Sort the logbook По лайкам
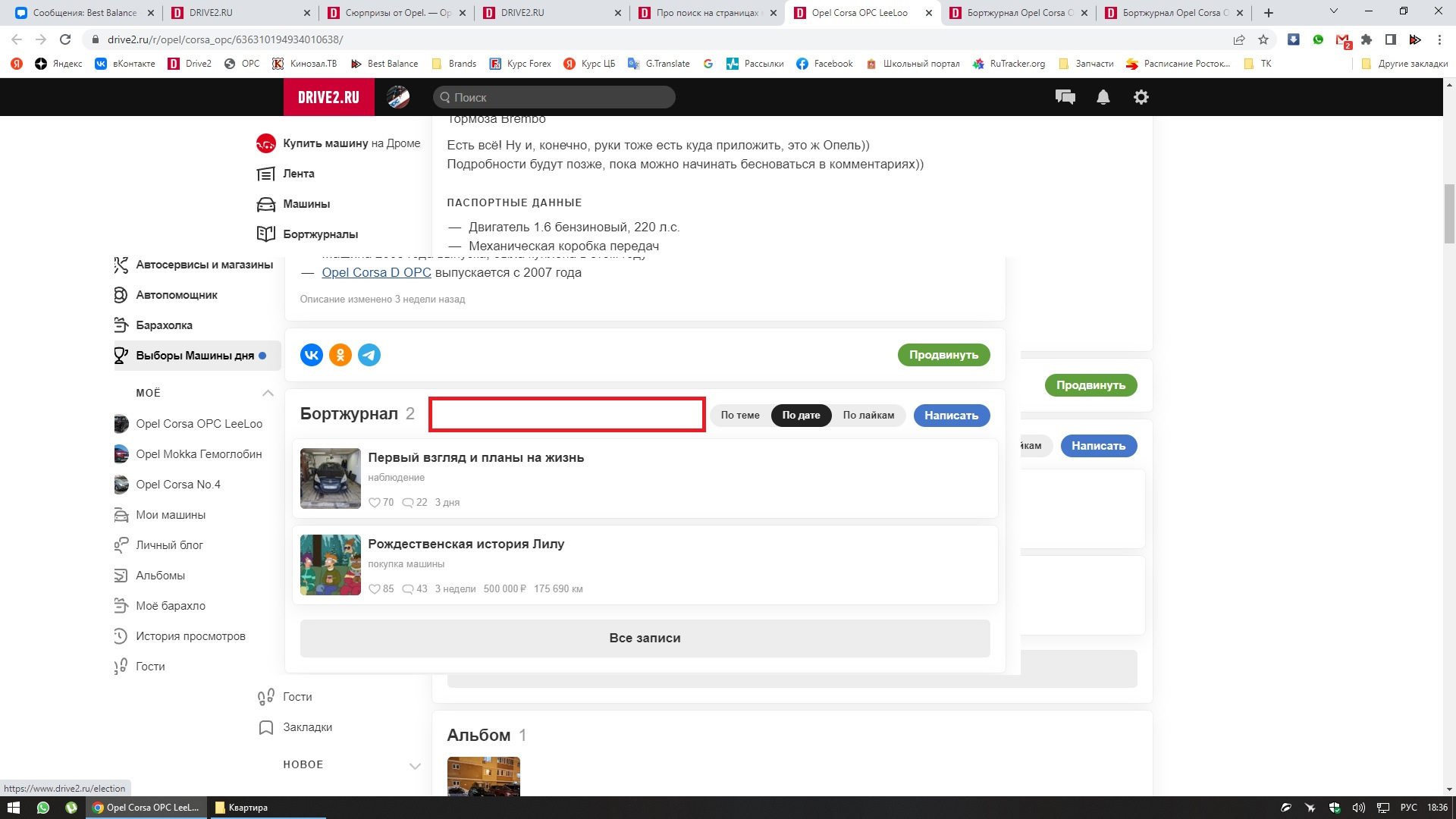The height and width of the screenshot is (819, 1456). tap(868, 416)
